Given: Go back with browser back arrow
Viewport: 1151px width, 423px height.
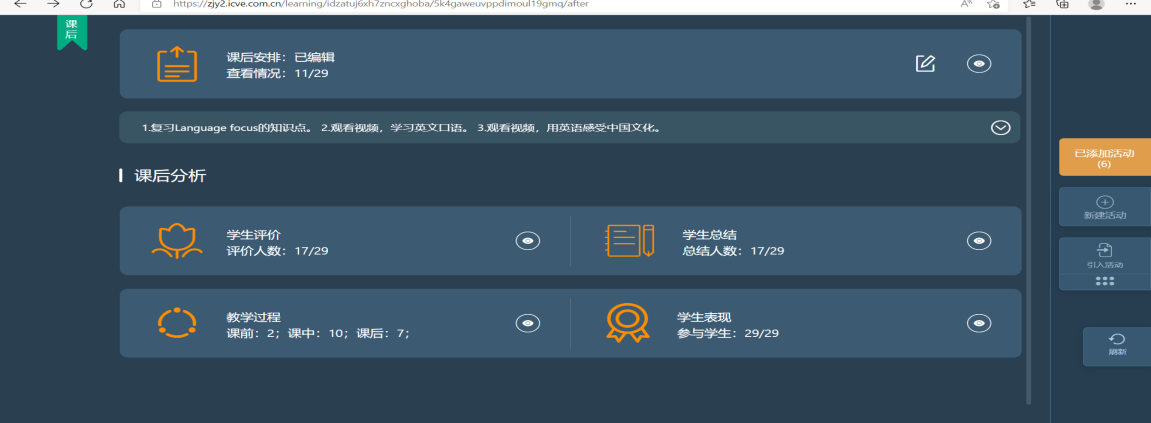Looking at the screenshot, I should click(x=21, y=4).
